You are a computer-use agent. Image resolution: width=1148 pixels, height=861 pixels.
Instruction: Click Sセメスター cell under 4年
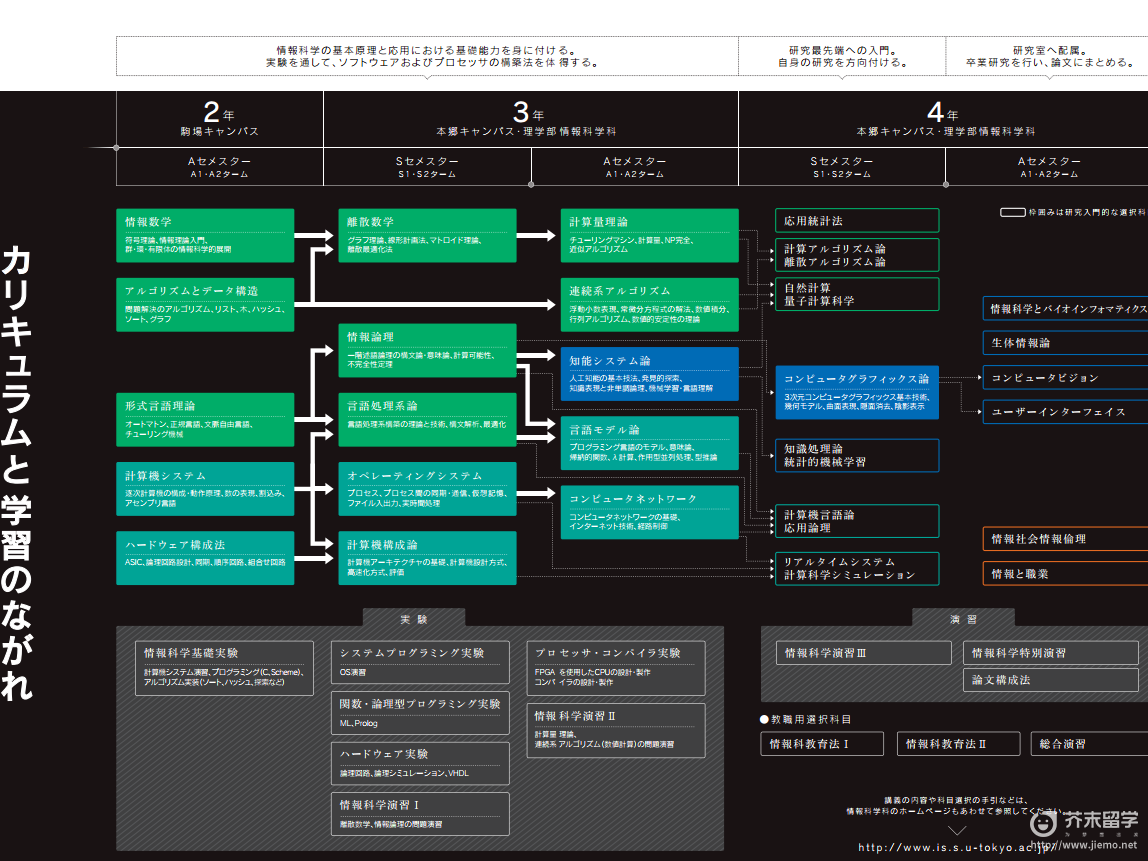click(842, 167)
